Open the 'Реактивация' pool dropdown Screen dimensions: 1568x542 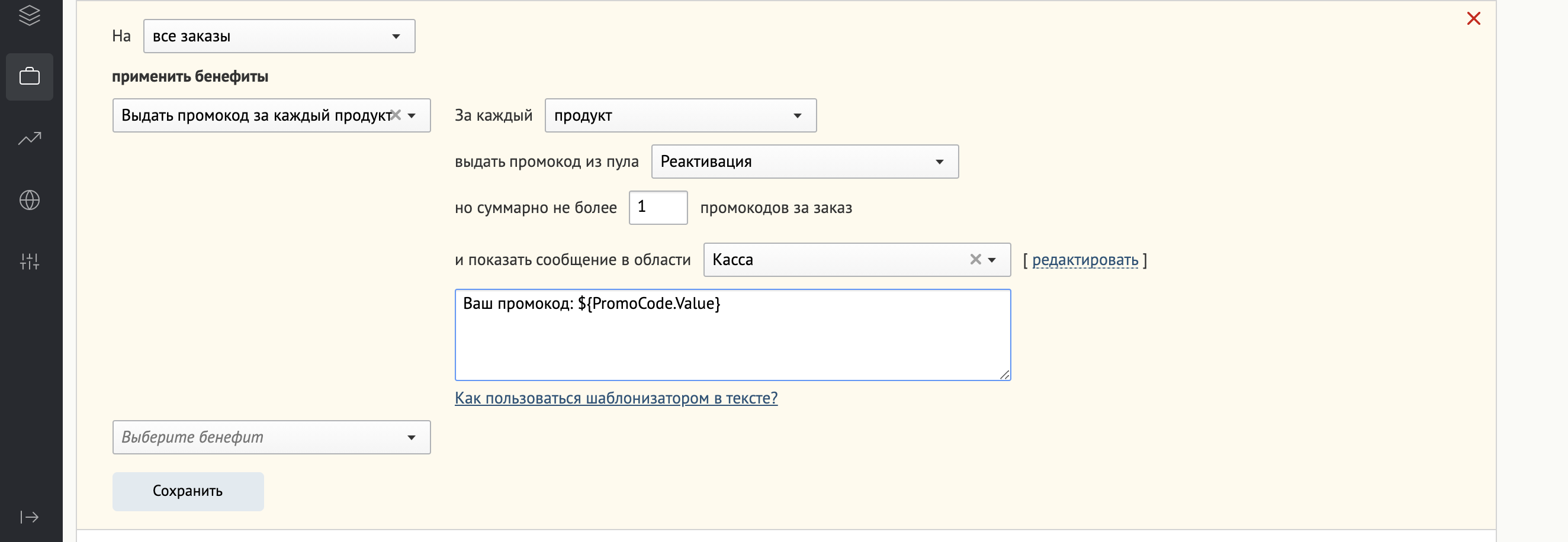tap(805, 162)
